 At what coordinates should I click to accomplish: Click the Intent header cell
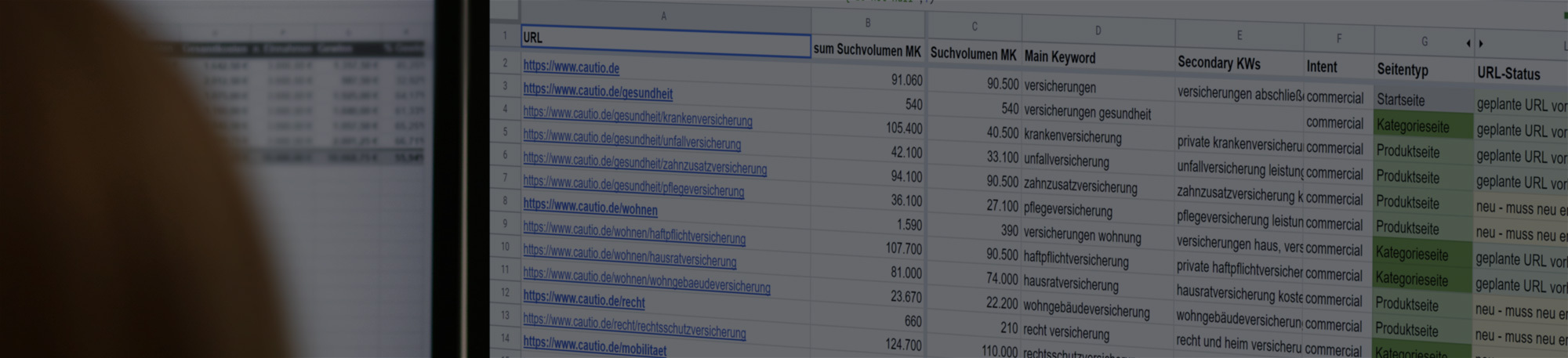pyautogui.click(x=1338, y=67)
